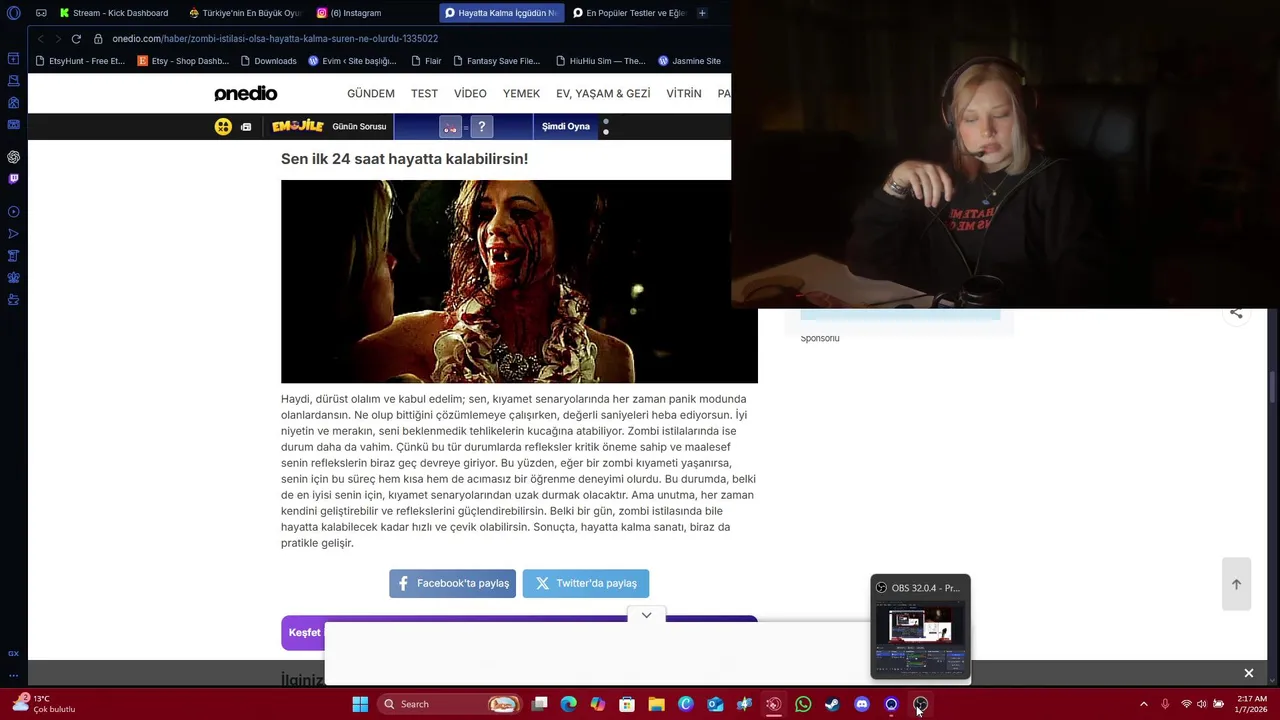The height and width of the screenshot is (720, 1280).
Task: Open Microsoft Edge from the taskbar
Action: pyautogui.click(x=569, y=704)
